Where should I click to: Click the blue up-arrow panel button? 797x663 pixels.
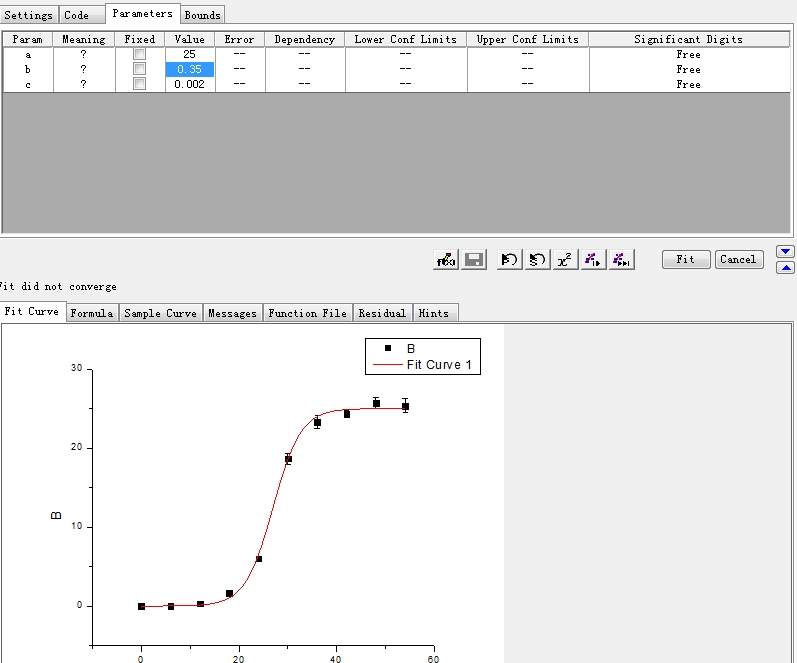coord(785,267)
